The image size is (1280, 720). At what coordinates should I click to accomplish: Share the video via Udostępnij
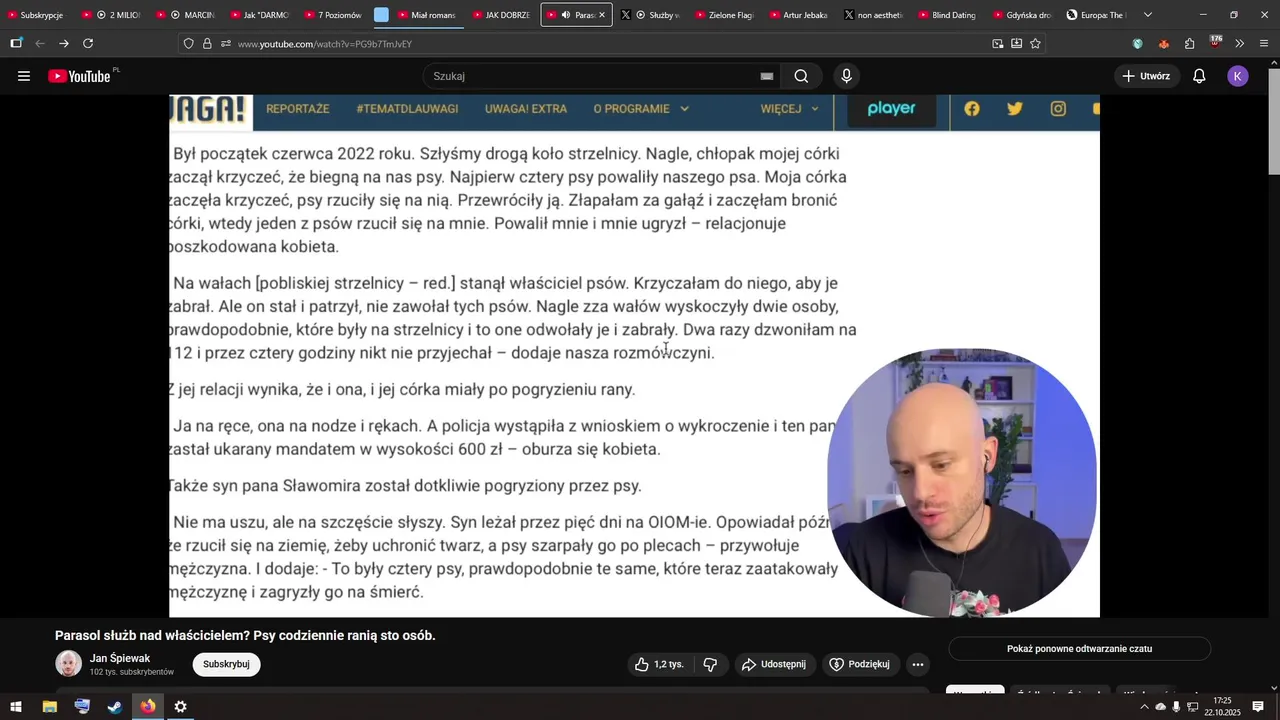[773, 664]
